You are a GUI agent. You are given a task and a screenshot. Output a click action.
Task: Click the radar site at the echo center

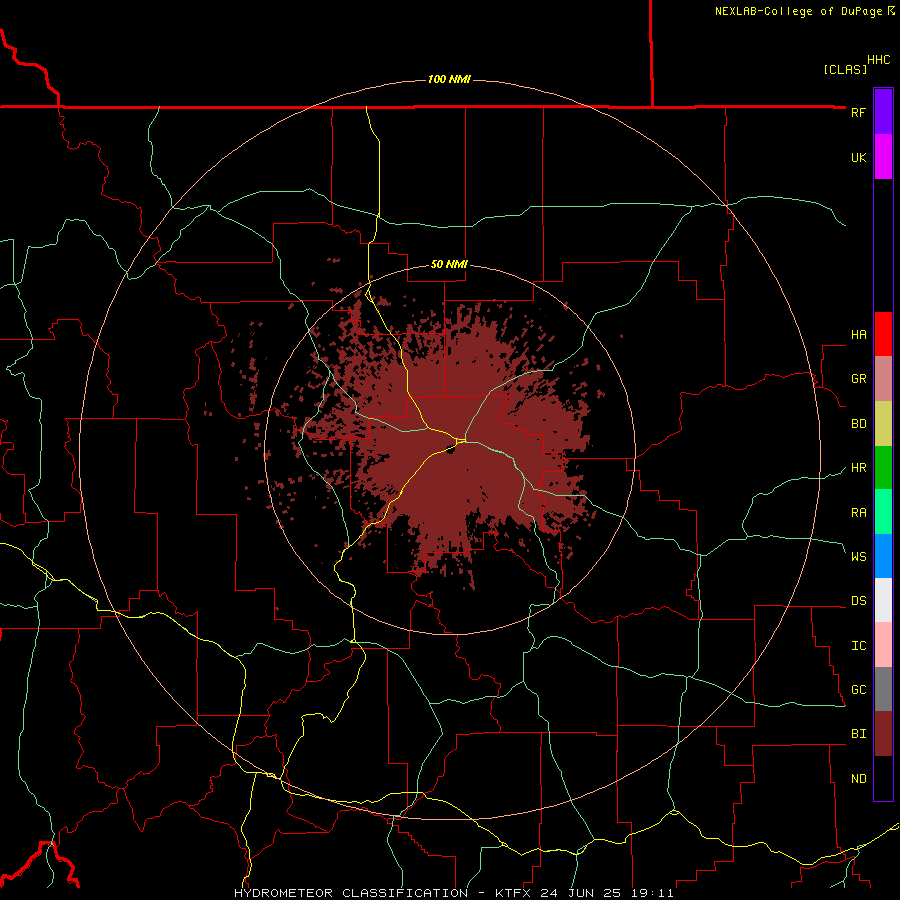tap(451, 450)
